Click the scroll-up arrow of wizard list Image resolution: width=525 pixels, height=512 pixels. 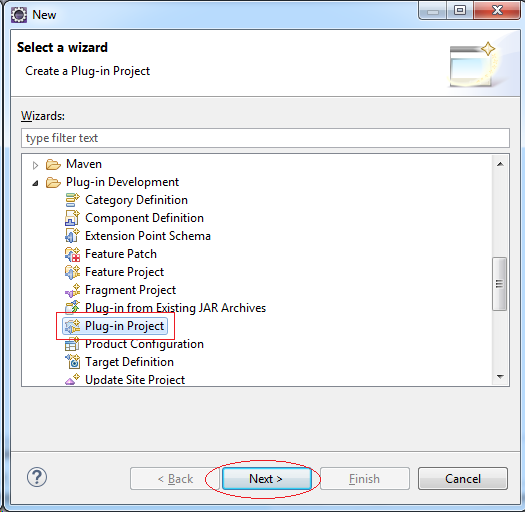500,164
